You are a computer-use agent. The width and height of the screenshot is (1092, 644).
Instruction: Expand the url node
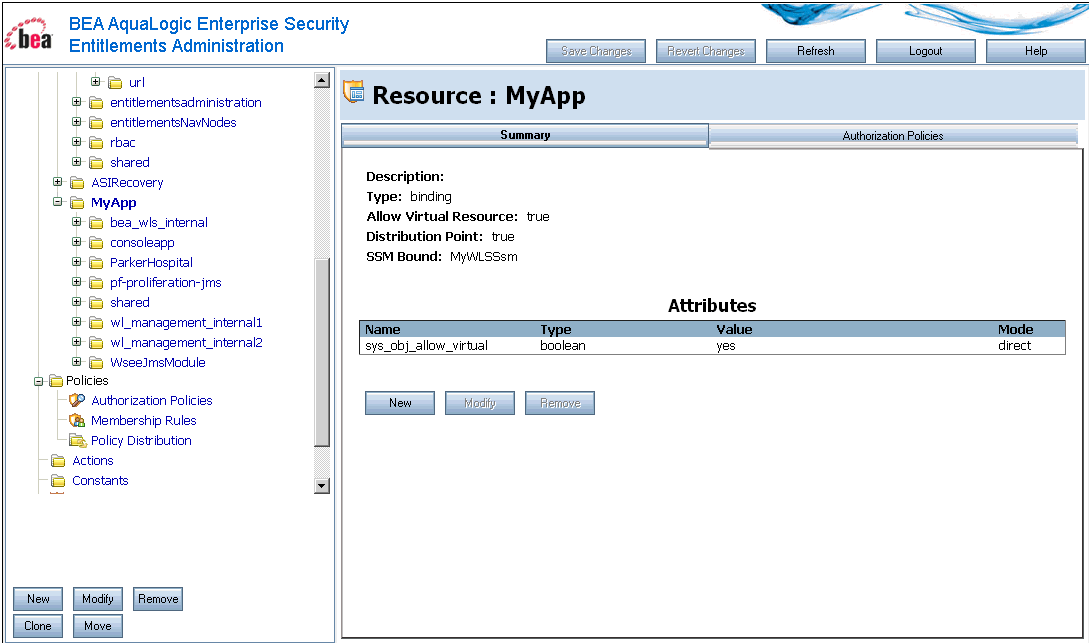pyautogui.click(x=95, y=81)
